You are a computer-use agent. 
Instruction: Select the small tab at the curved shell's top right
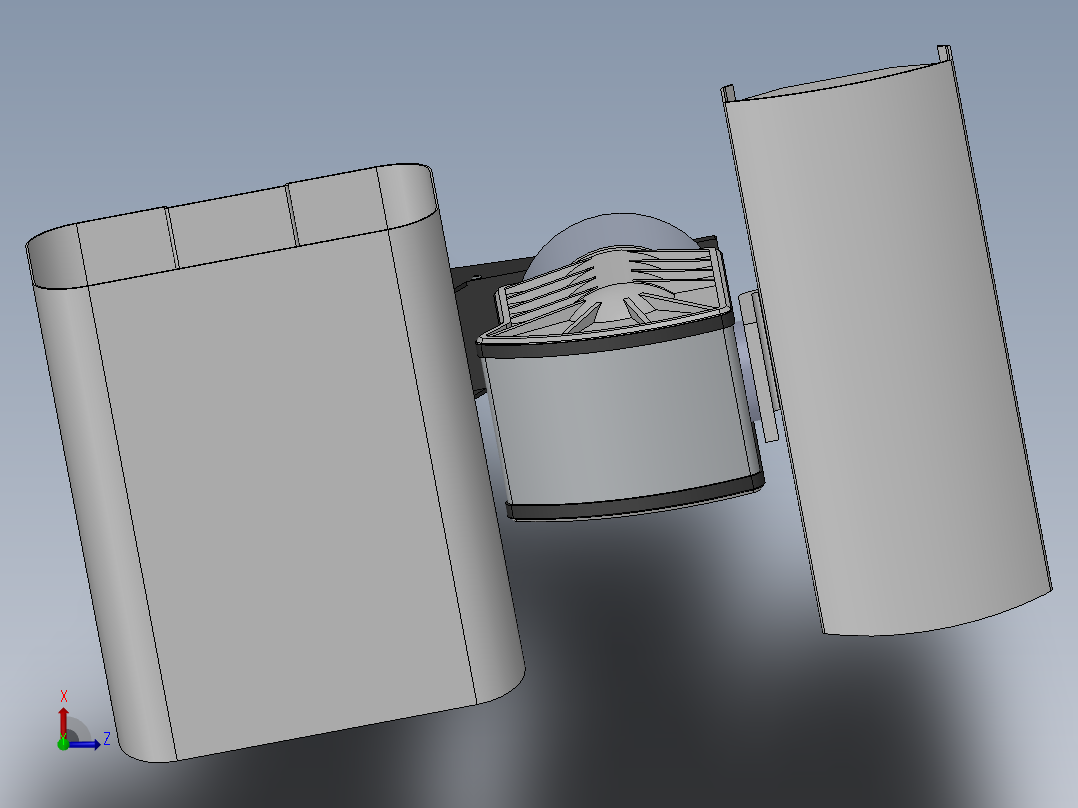[945, 53]
